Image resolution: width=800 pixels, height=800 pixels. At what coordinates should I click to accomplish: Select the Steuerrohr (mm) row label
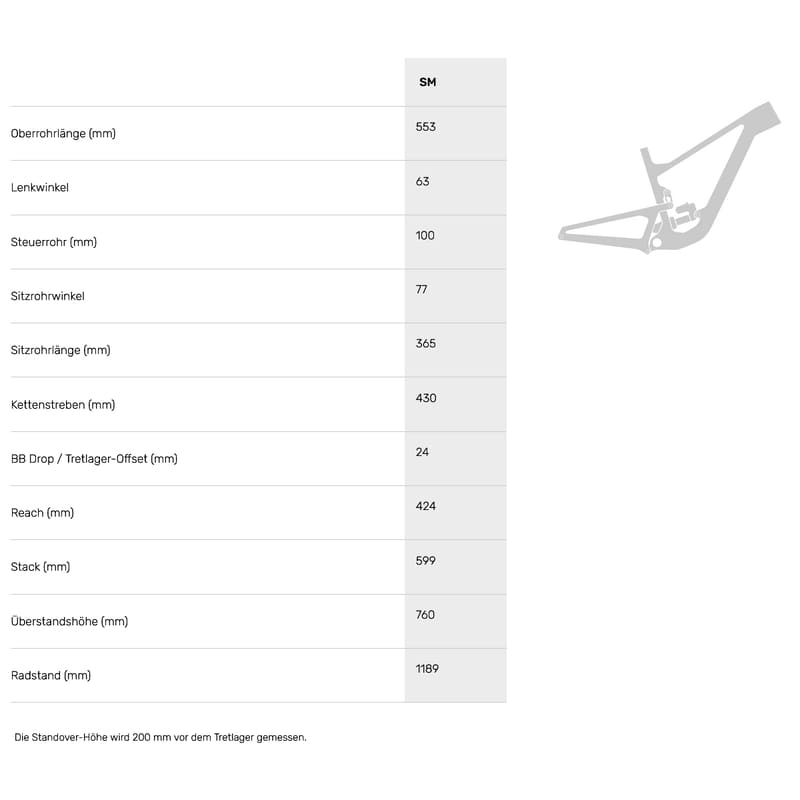(54, 242)
